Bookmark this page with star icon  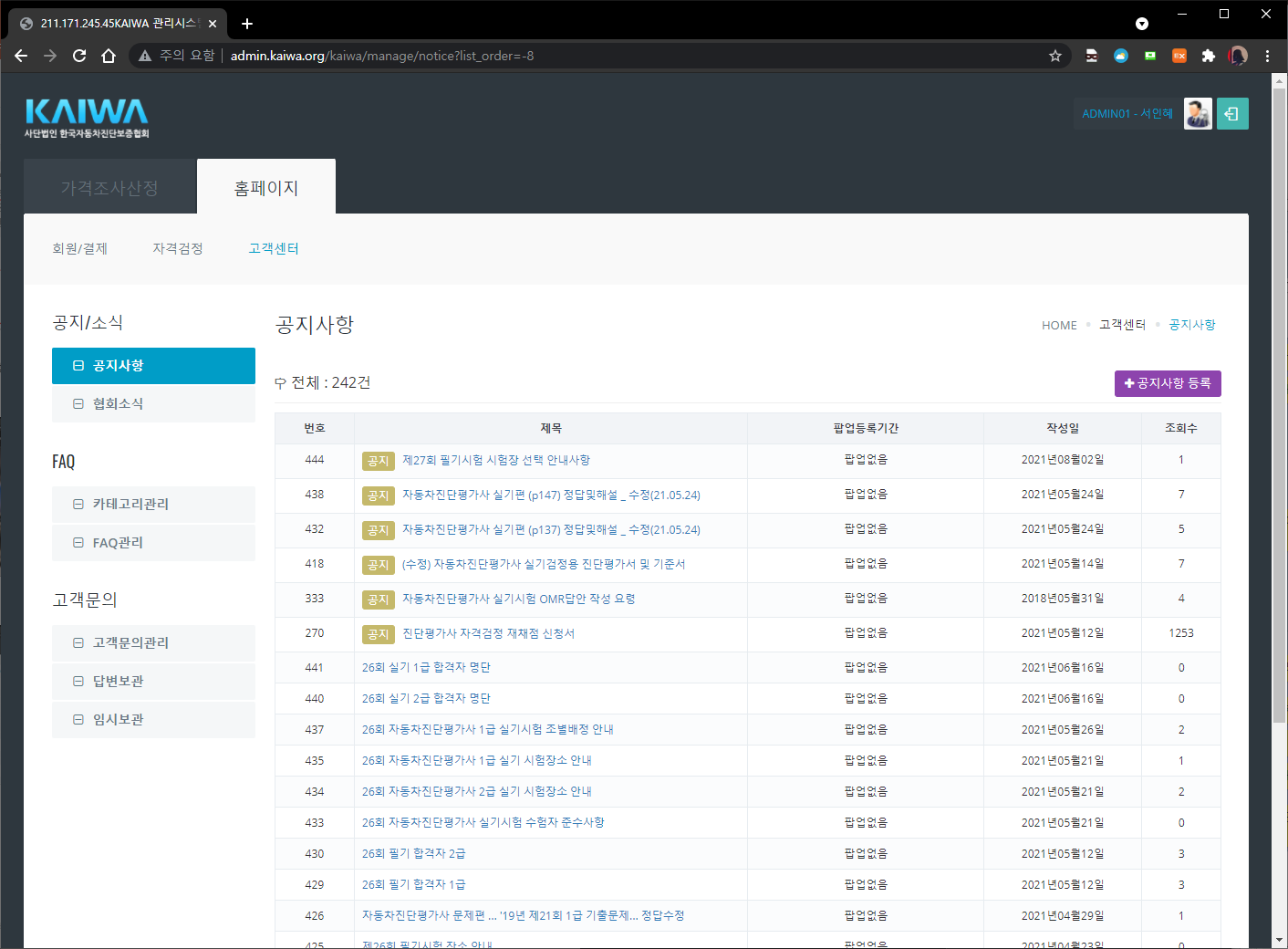click(1055, 56)
